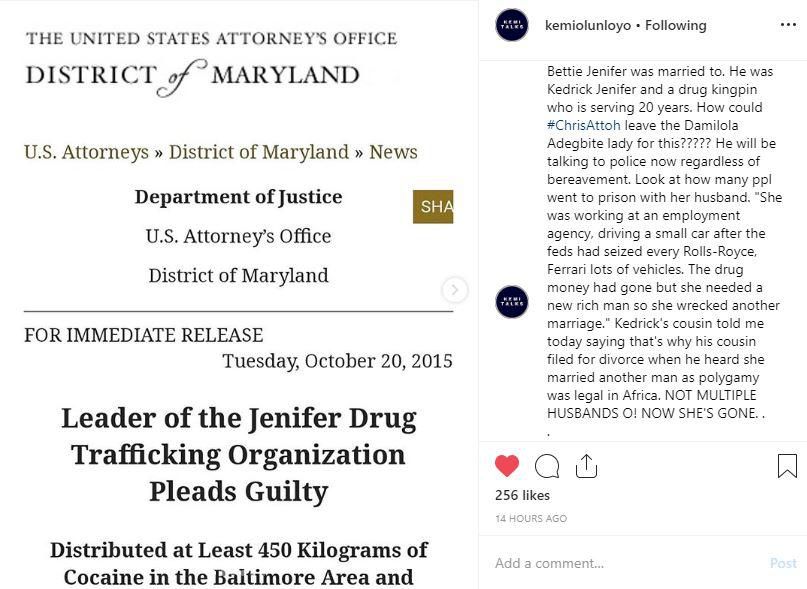807x589 pixels.
Task: Save post with the bookmark icon
Action: (787, 466)
